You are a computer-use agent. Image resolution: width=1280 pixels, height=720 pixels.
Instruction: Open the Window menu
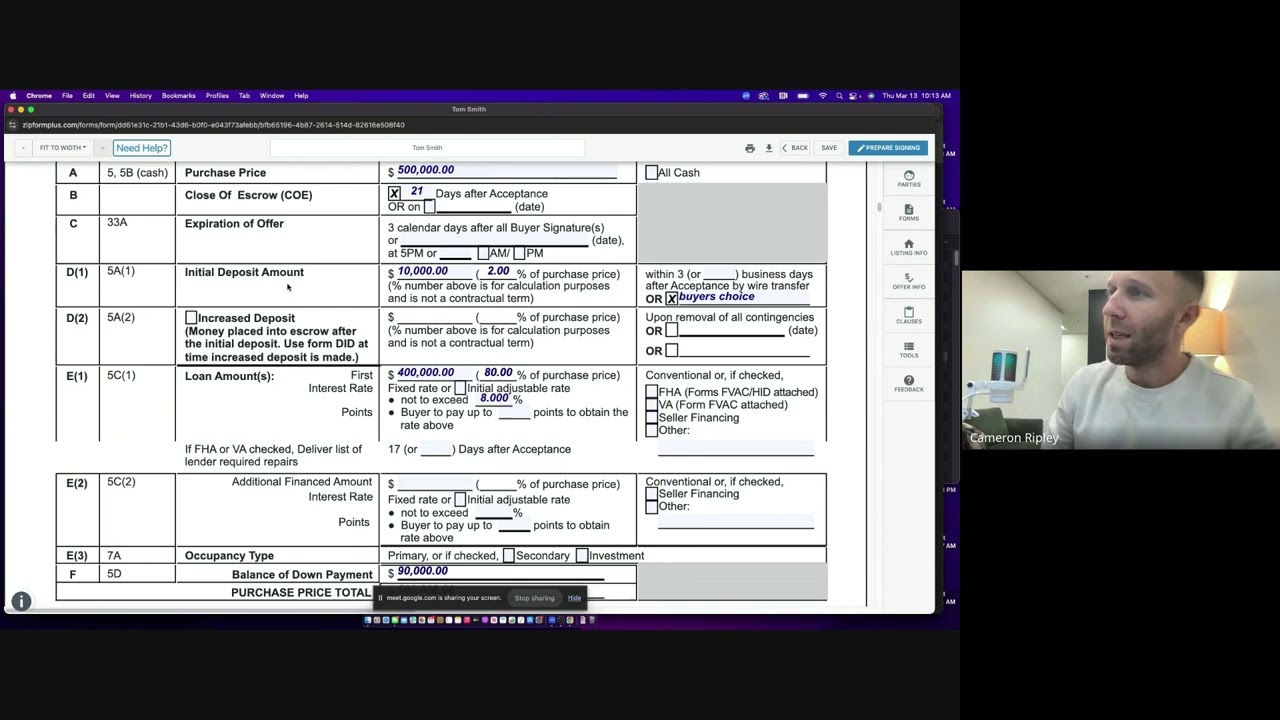pos(272,96)
